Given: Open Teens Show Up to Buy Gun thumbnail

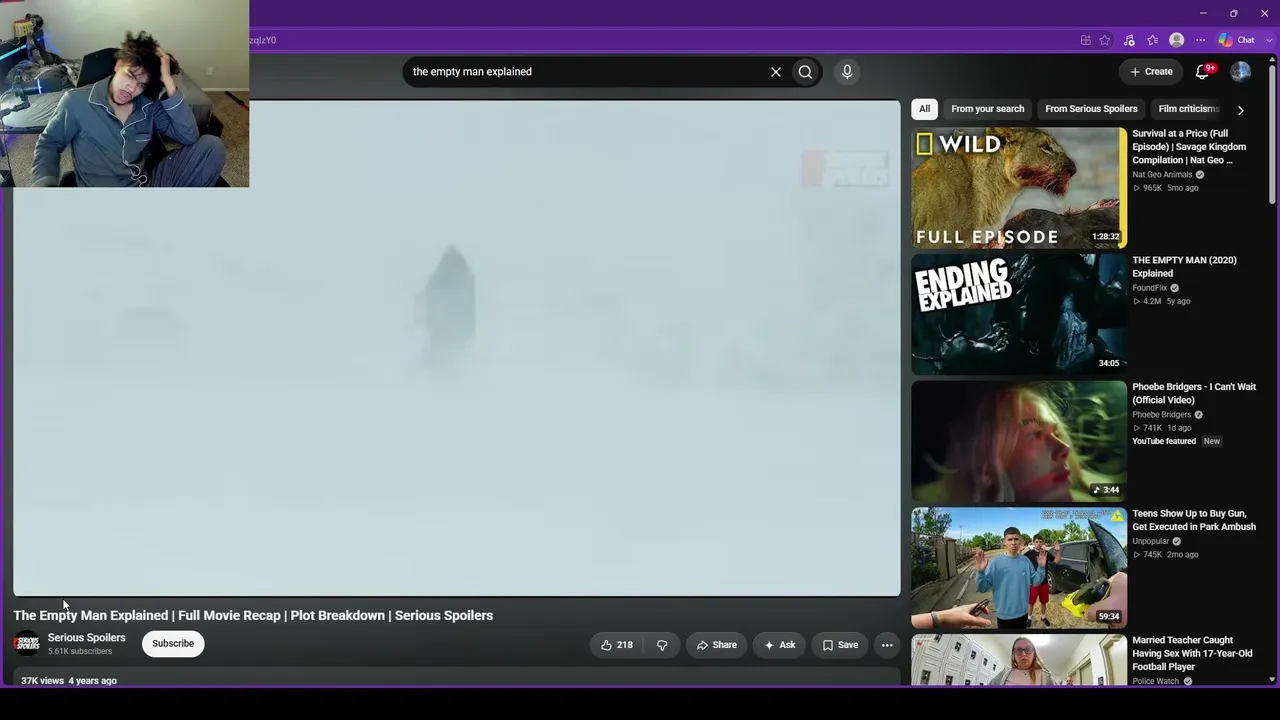Looking at the screenshot, I should click(x=1018, y=568).
